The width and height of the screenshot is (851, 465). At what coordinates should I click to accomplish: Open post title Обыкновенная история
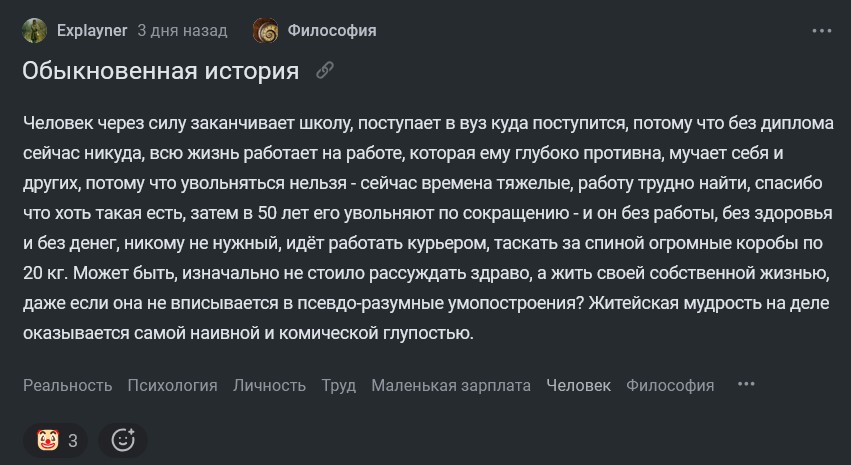(161, 71)
